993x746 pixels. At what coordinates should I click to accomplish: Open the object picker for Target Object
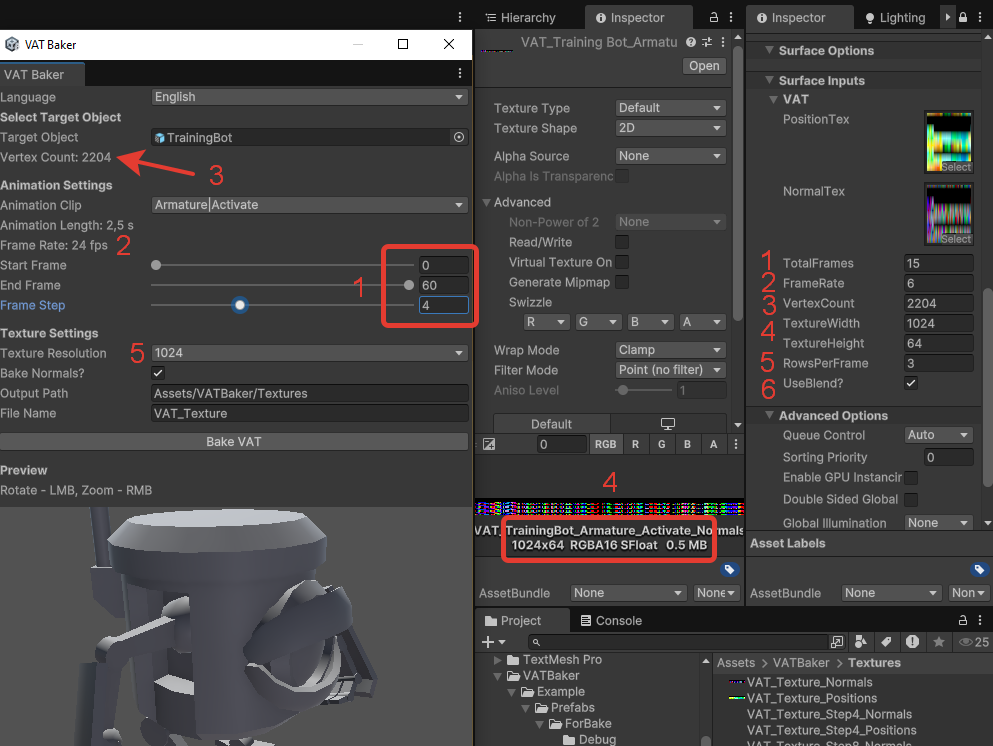(459, 137)
